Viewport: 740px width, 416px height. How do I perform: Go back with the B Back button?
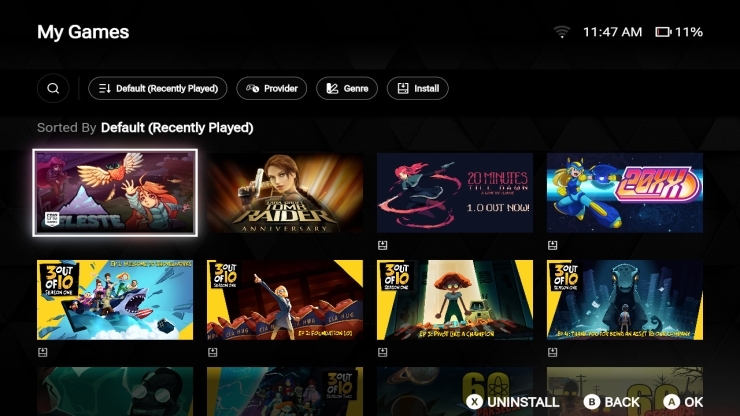click(x=612, y=402)
